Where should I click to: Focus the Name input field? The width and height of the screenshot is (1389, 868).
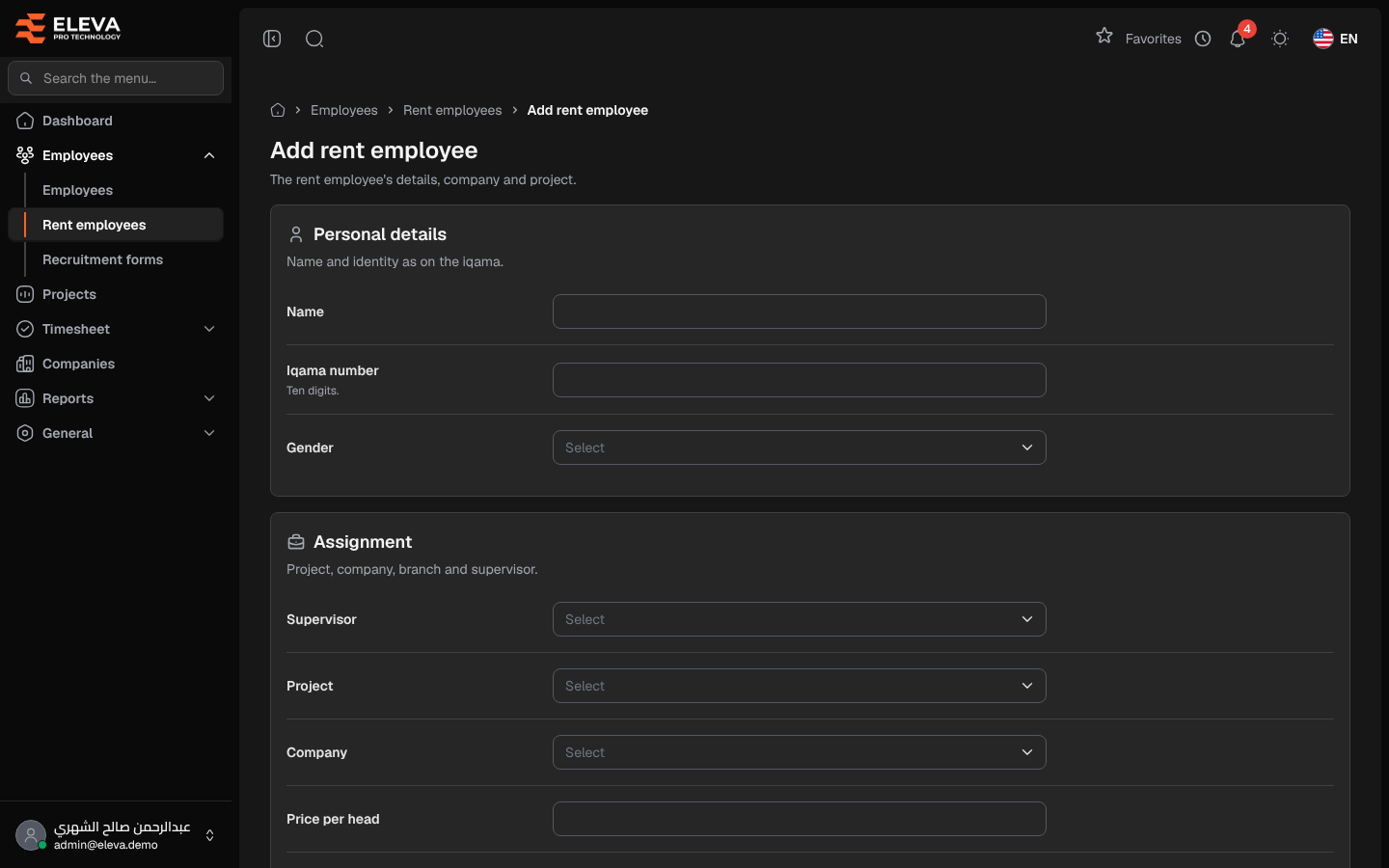click(800, 312)
